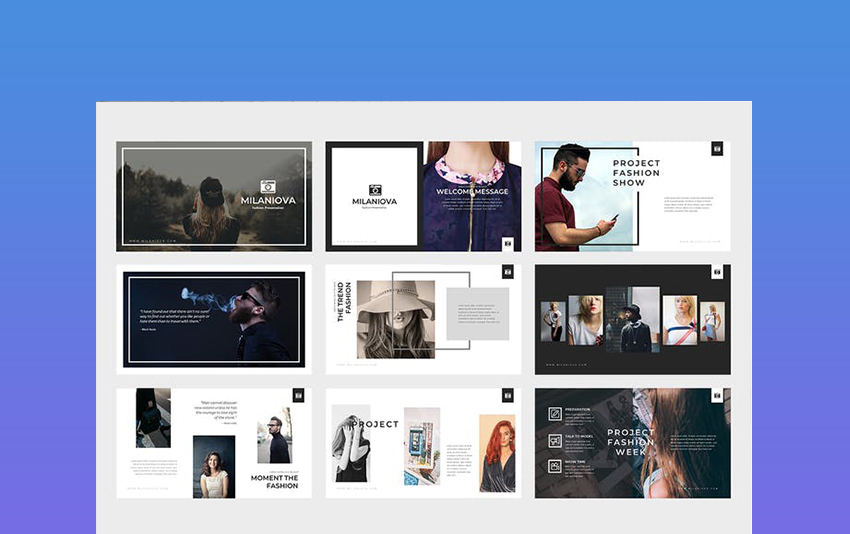The height and width of the screenshot is (534, 850).
Task: Click the Preparation pencil icon
Action: (x=554, y=413)
